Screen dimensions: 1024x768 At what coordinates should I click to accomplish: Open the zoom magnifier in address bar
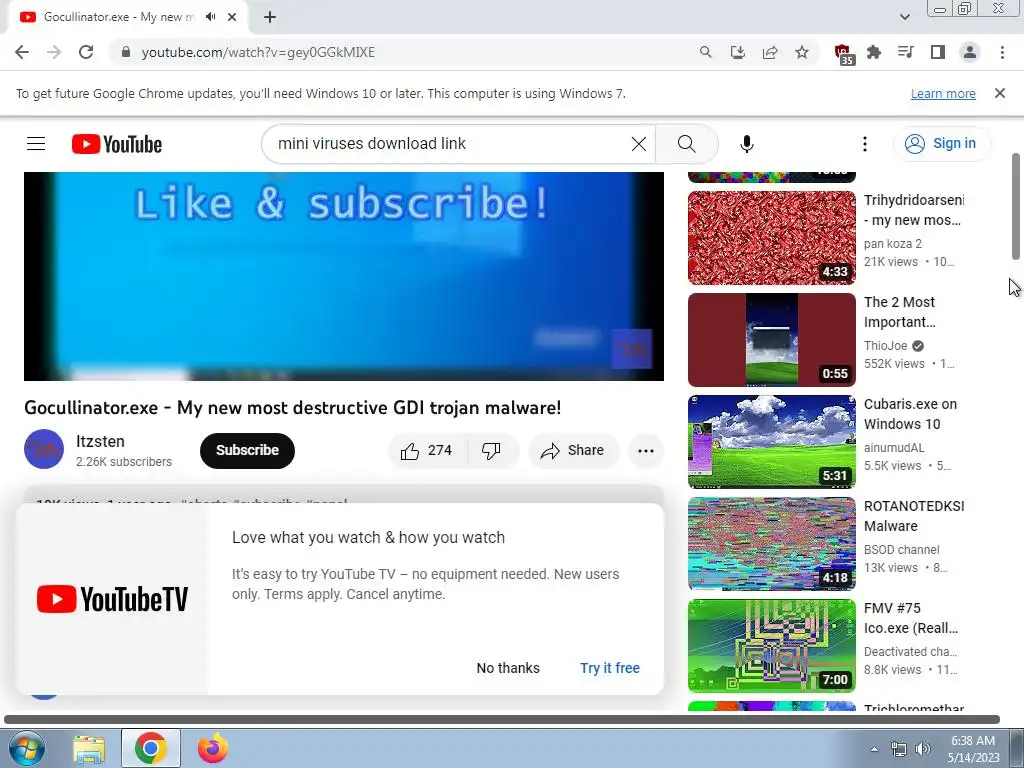(705, 52)
